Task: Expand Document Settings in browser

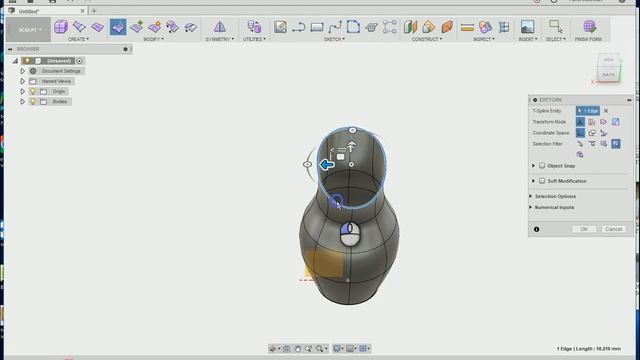Action: coord(22,71)
